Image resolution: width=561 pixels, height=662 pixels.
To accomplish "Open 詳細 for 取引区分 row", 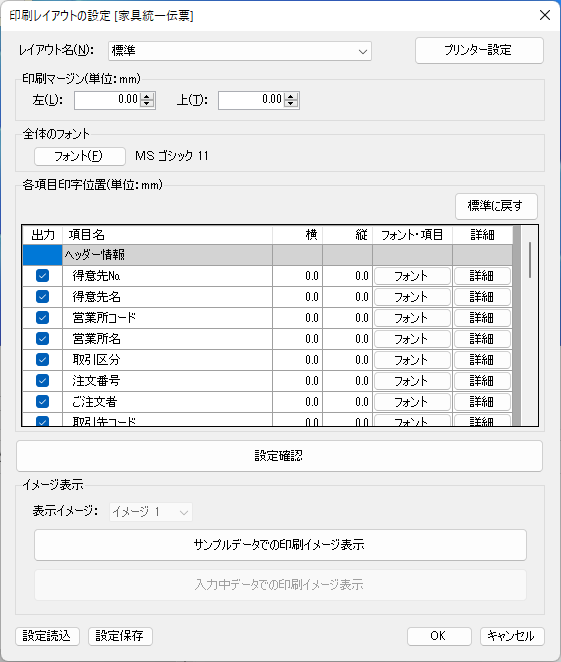I will pos(482,360).
